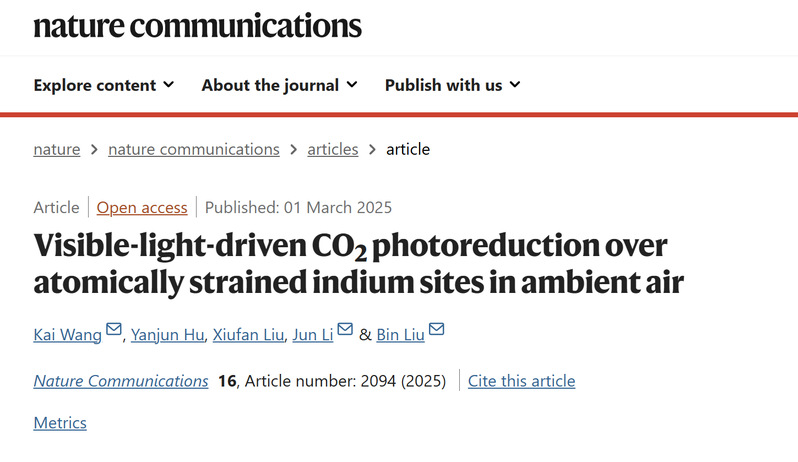Open the Open access link

(142, 208)
